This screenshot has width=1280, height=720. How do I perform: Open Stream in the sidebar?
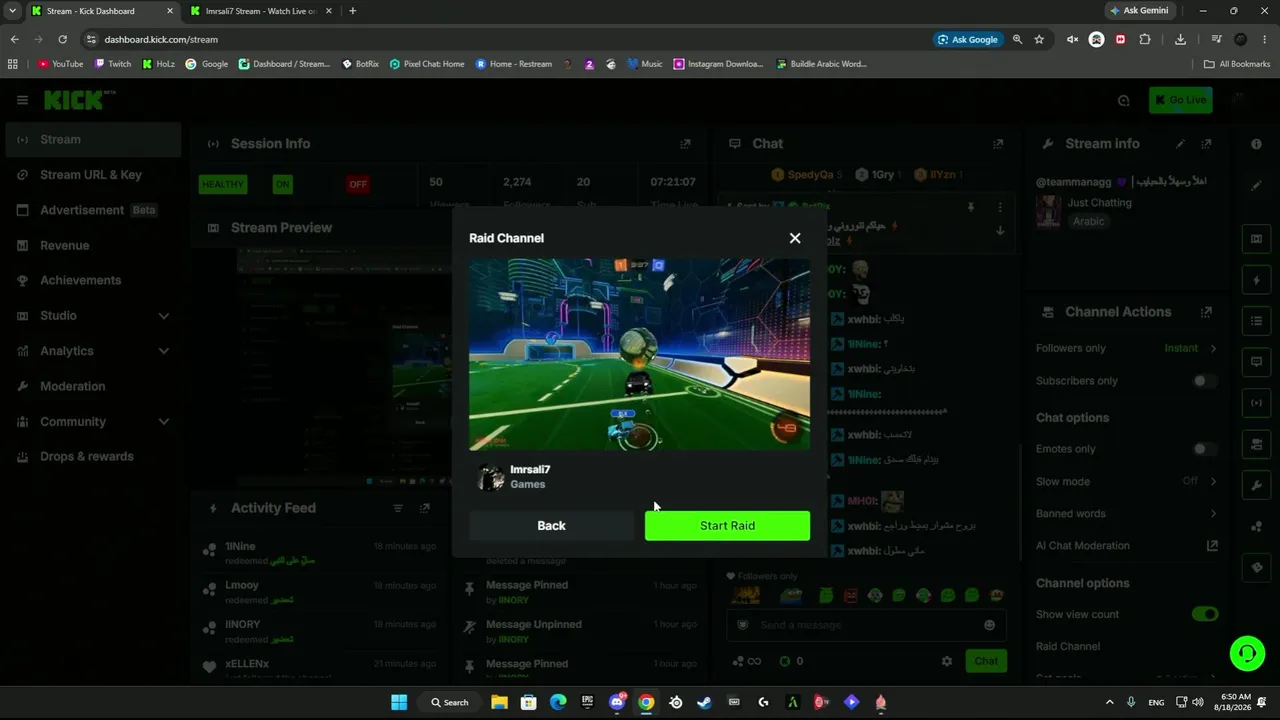tap(92, 140)
